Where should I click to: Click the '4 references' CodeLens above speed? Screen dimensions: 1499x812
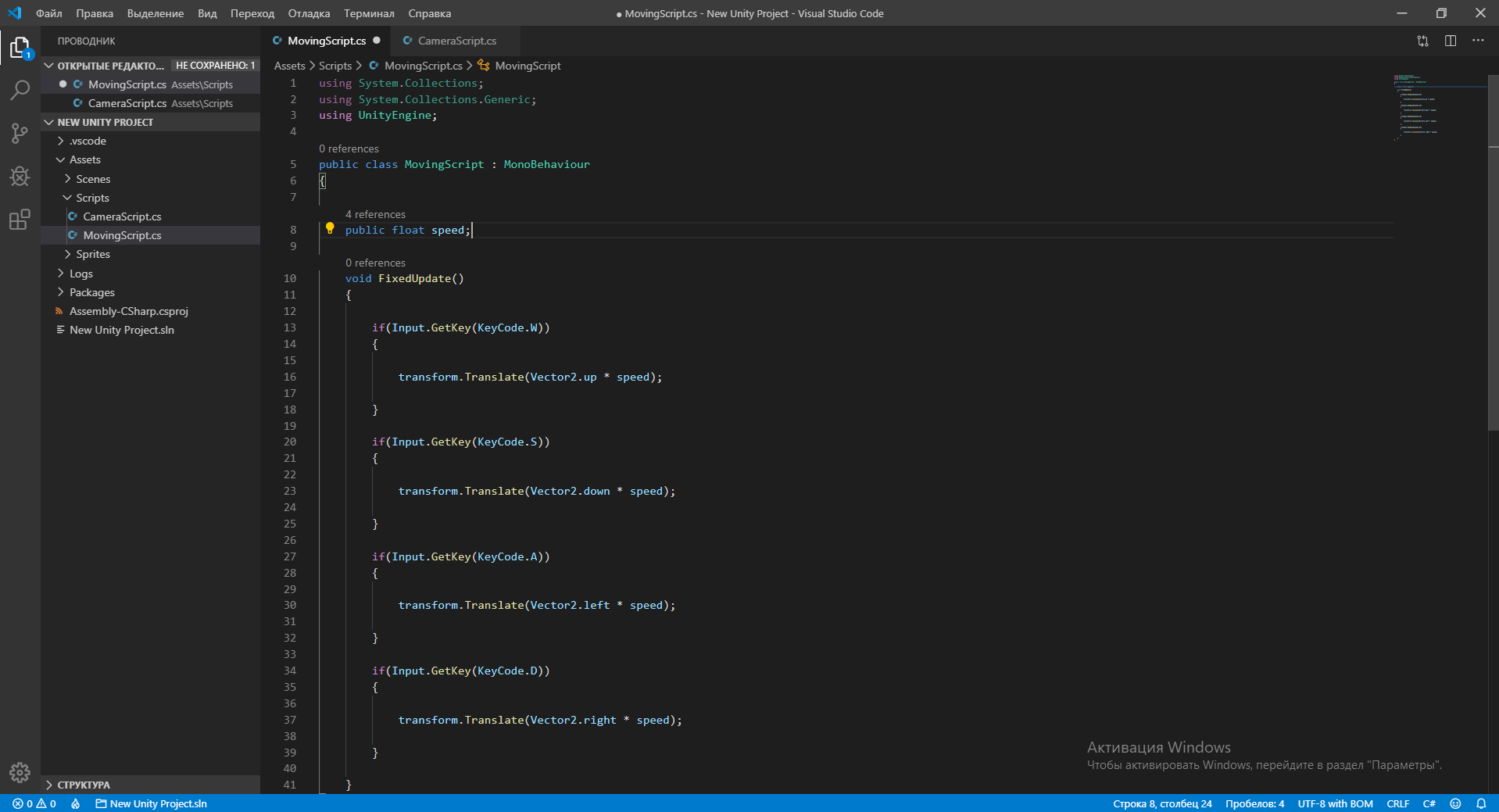coord(375,214)
